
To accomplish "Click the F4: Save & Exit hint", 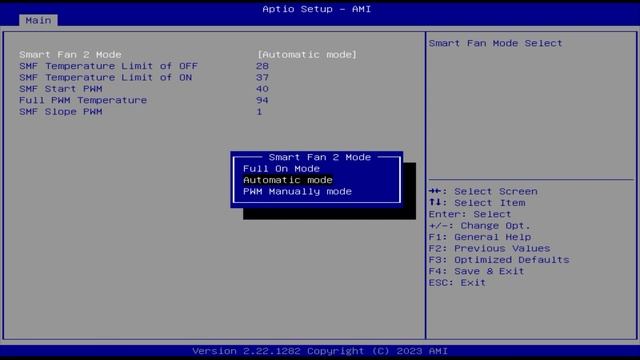I will [x=476, y=271].
